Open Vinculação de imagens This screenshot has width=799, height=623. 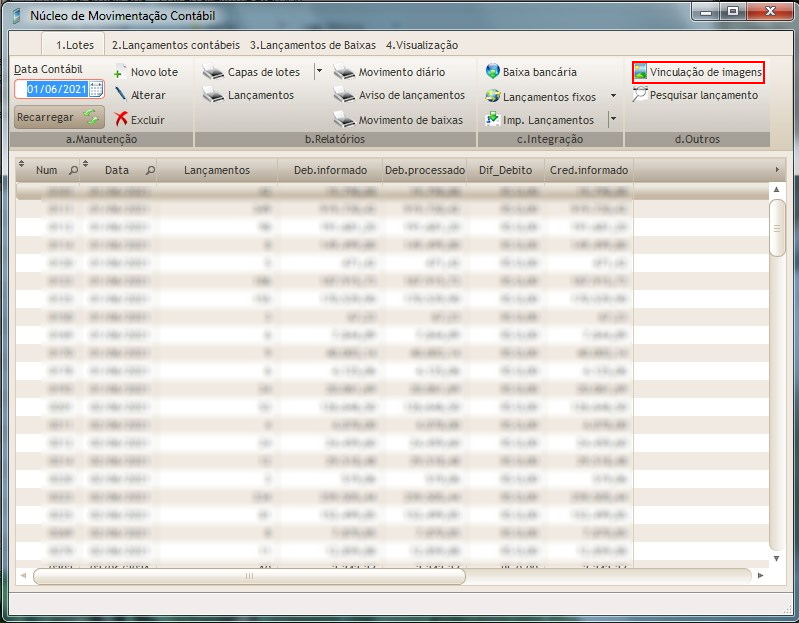(x=698, y=72)
